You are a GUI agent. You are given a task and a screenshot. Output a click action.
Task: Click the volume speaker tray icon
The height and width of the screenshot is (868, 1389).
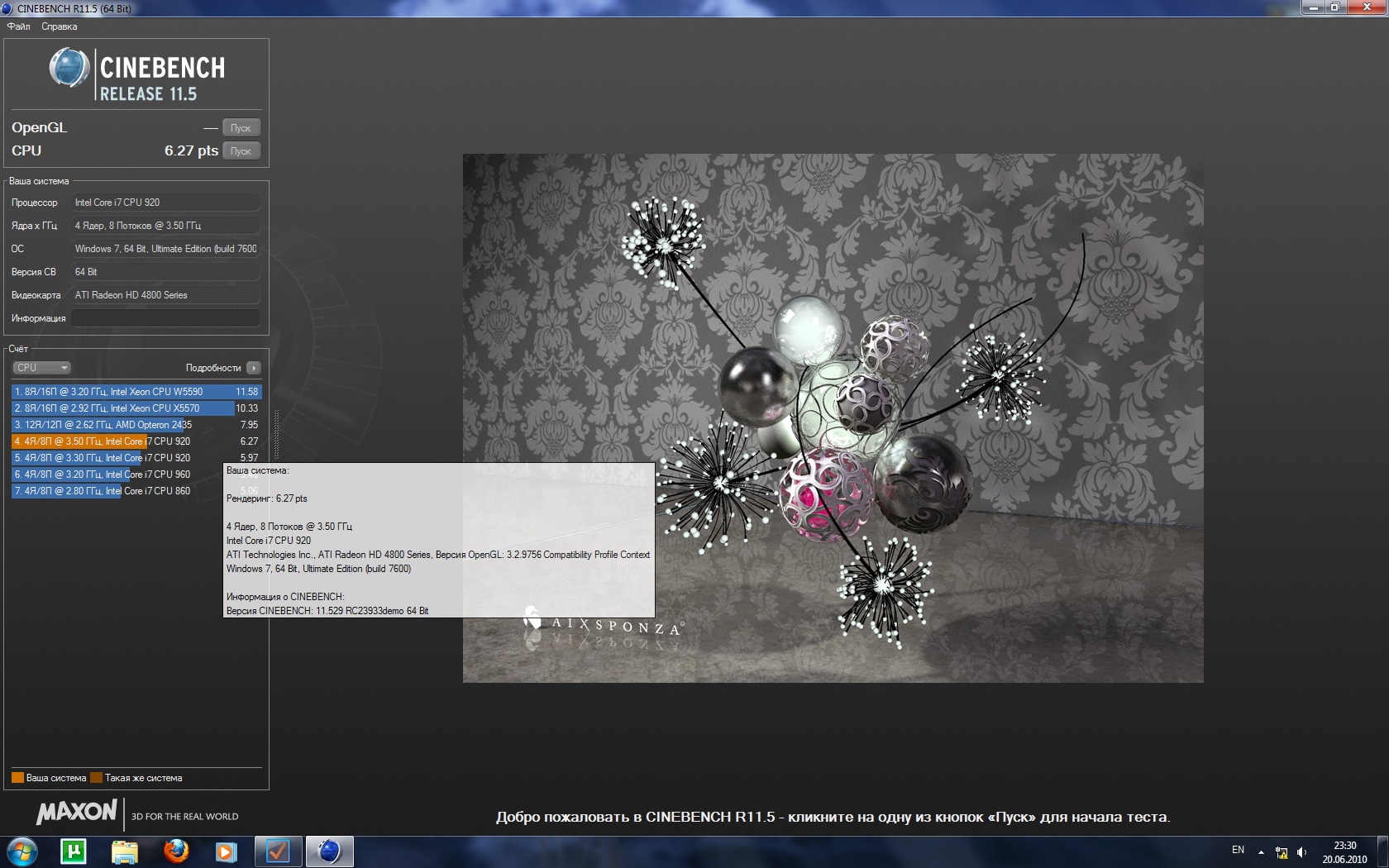(1301, 852)
